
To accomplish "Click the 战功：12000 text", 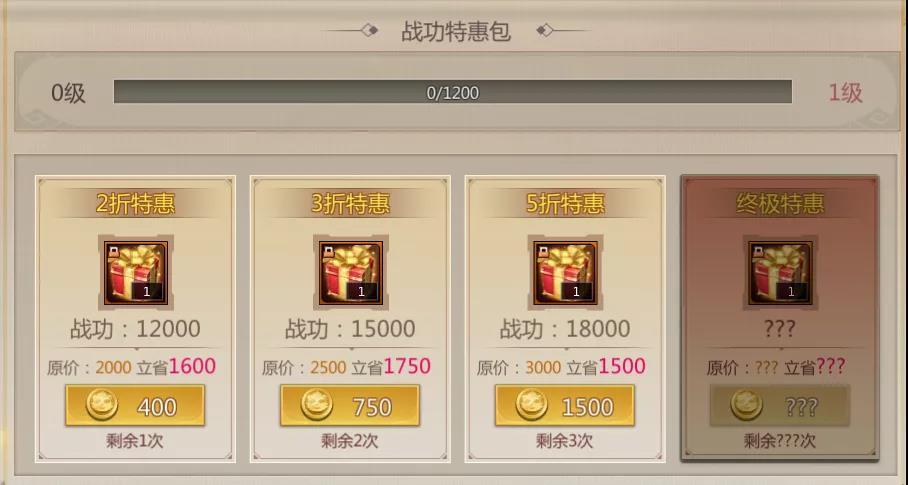I will coord(136,329).
